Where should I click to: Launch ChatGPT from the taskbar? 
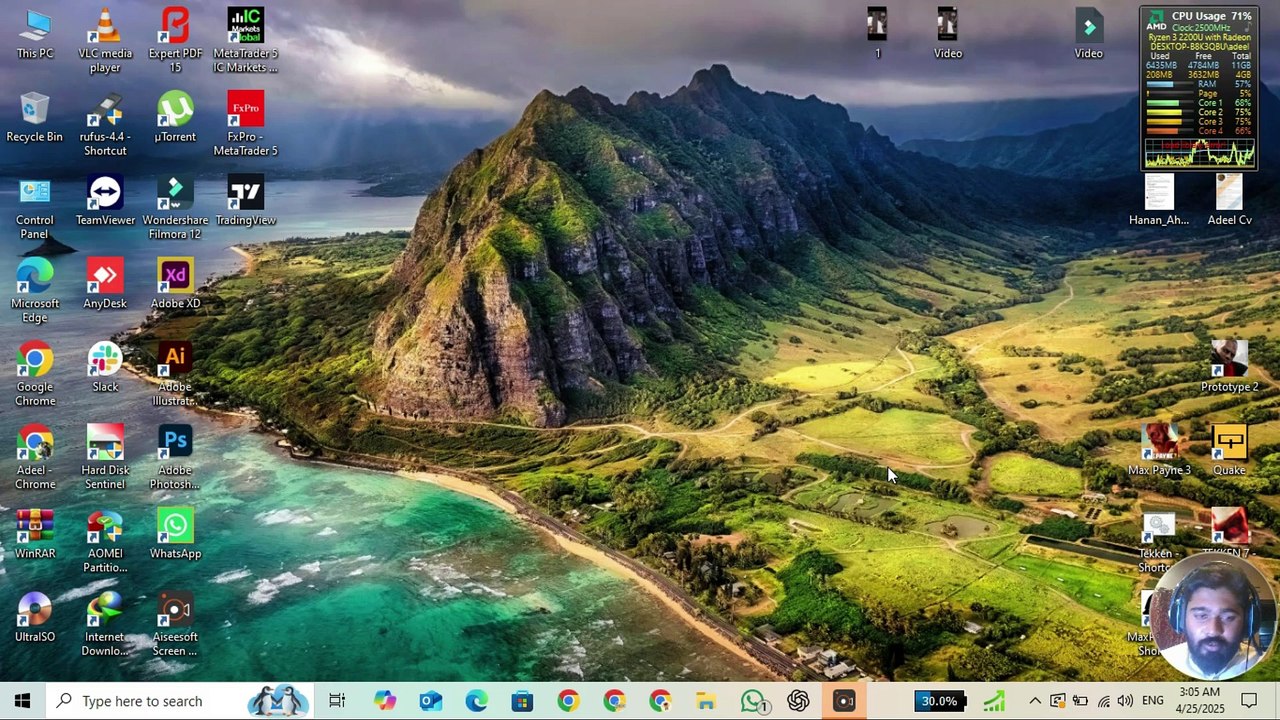click(x=798, y=701)
